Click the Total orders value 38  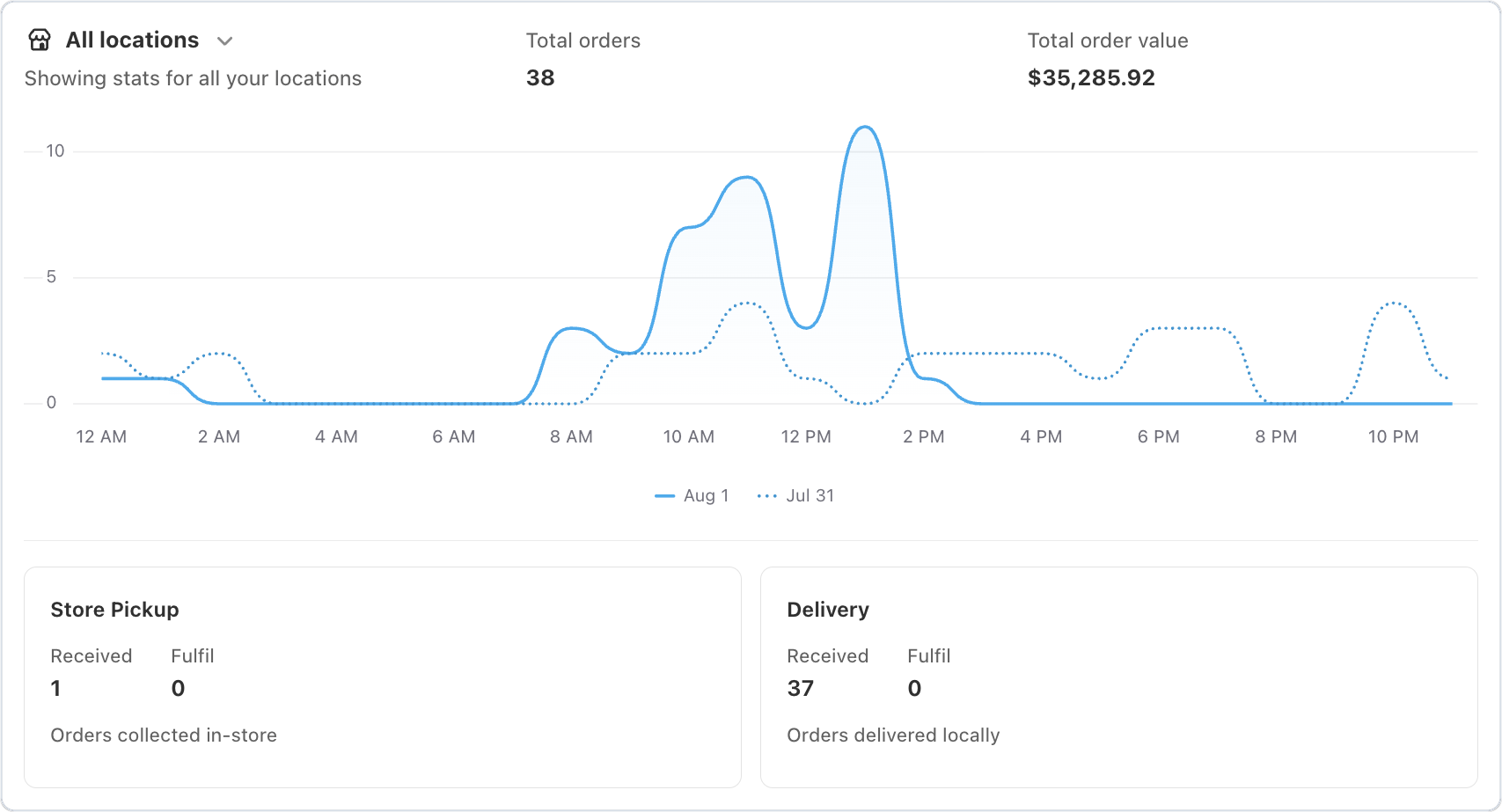pyautogui.click(x=540, y=78)
